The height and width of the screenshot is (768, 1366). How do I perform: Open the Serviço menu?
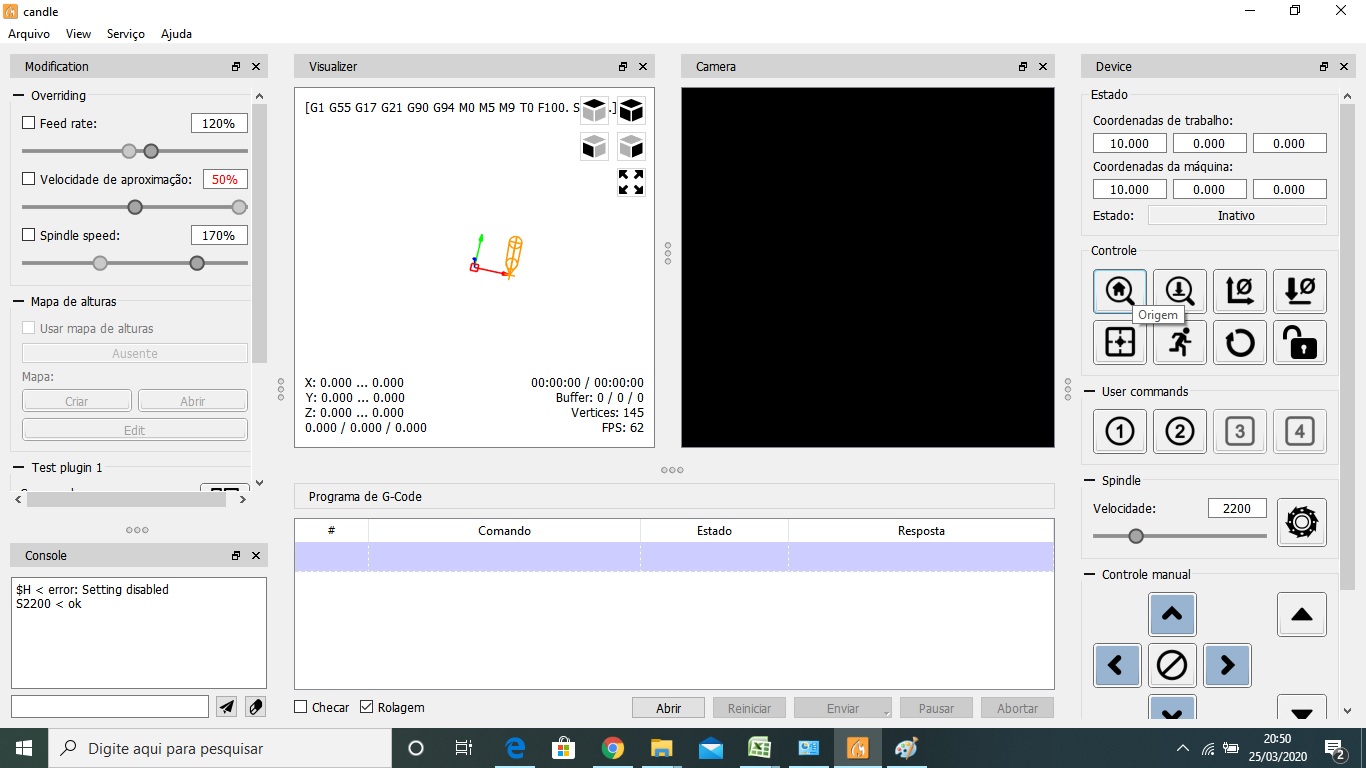(126, 34)
